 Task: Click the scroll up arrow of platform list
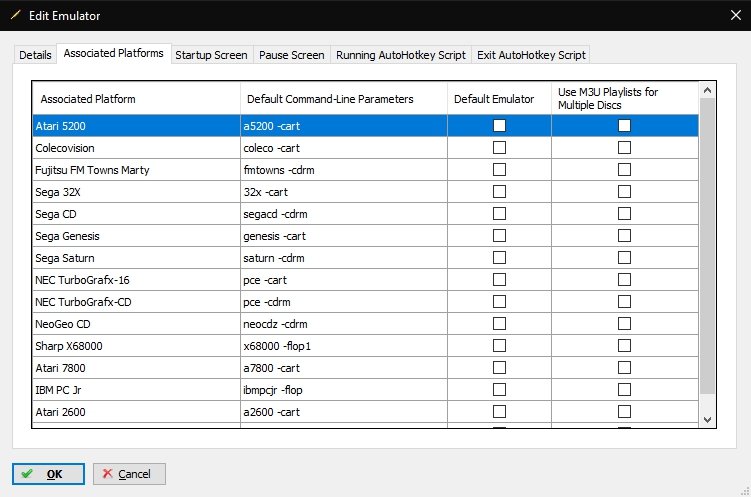coord(707,90)
